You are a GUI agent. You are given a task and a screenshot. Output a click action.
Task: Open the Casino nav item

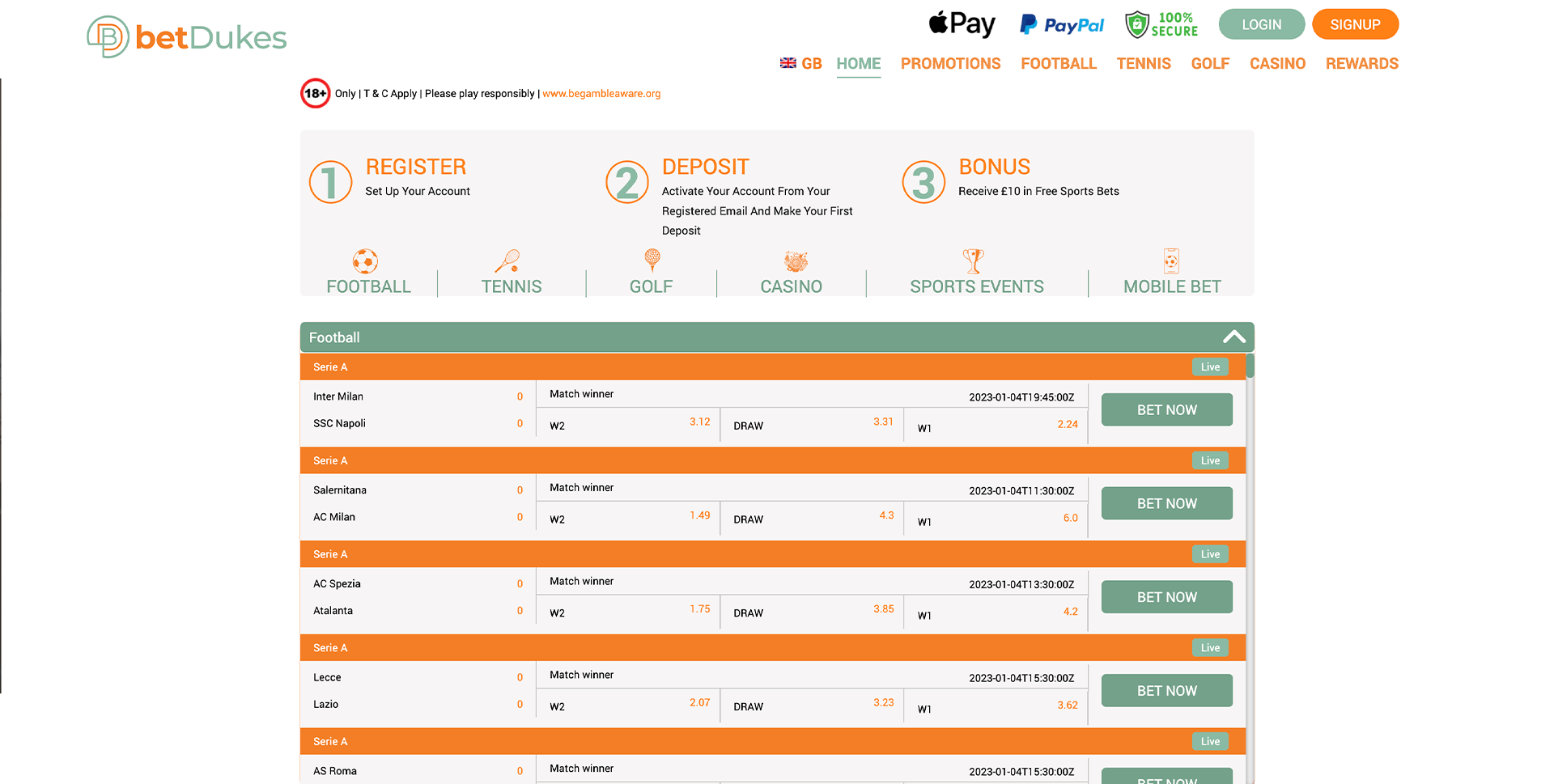[1277, 64]
